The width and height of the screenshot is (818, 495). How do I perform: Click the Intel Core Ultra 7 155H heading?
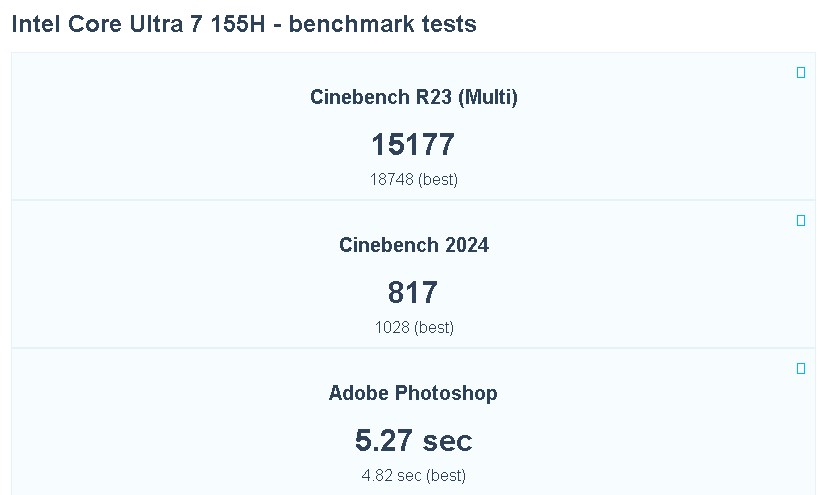(x=144, y=24)
